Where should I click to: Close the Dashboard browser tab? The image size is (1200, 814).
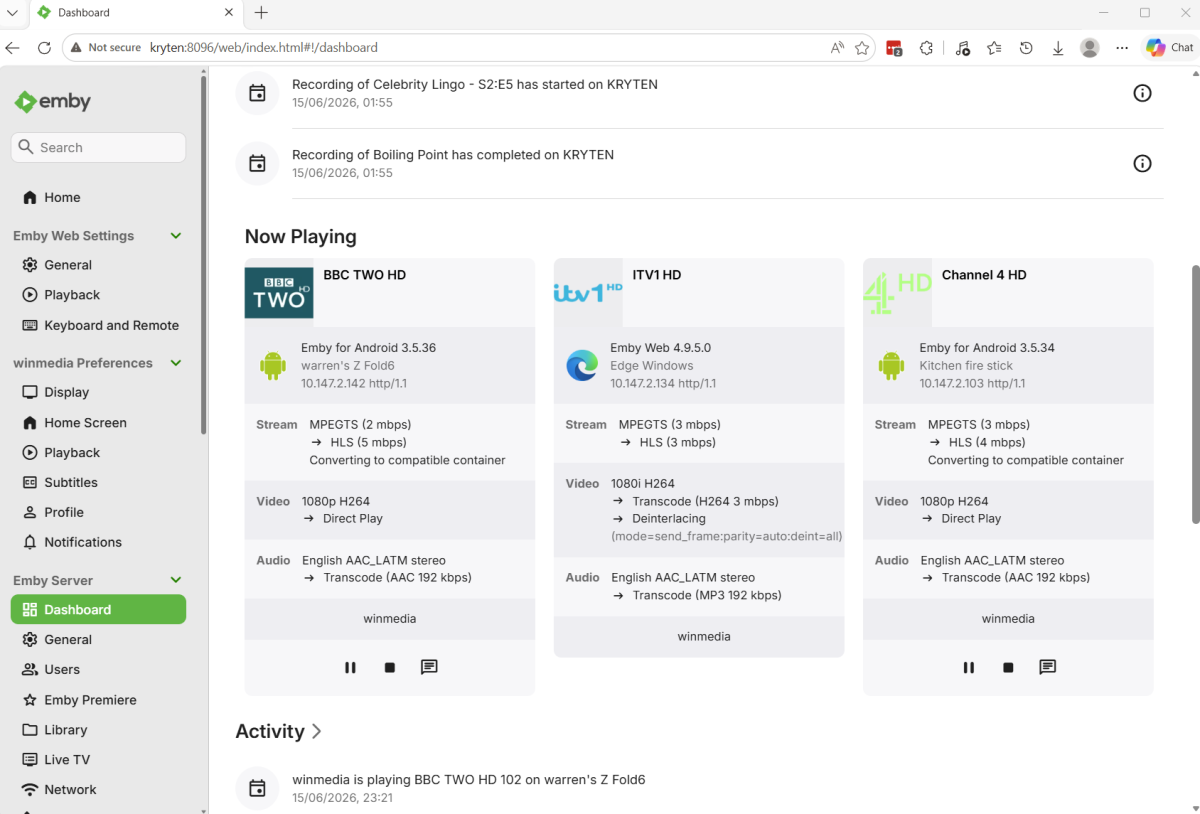coord(228,12)
